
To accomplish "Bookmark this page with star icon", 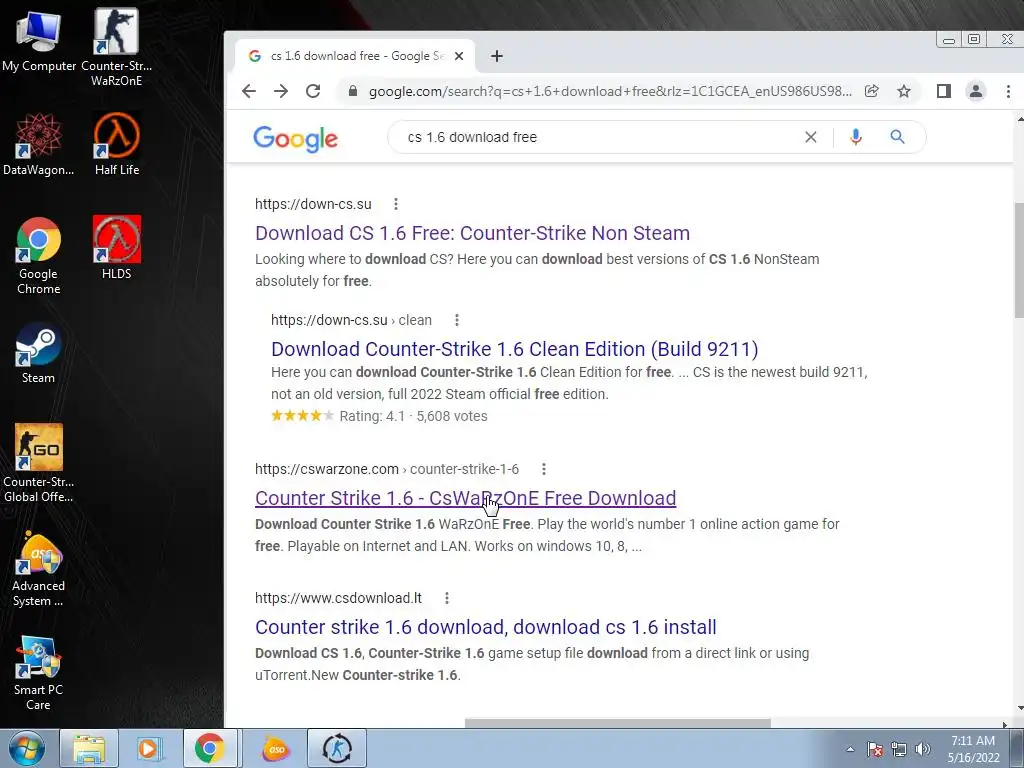I will click(x=904, y=91).
